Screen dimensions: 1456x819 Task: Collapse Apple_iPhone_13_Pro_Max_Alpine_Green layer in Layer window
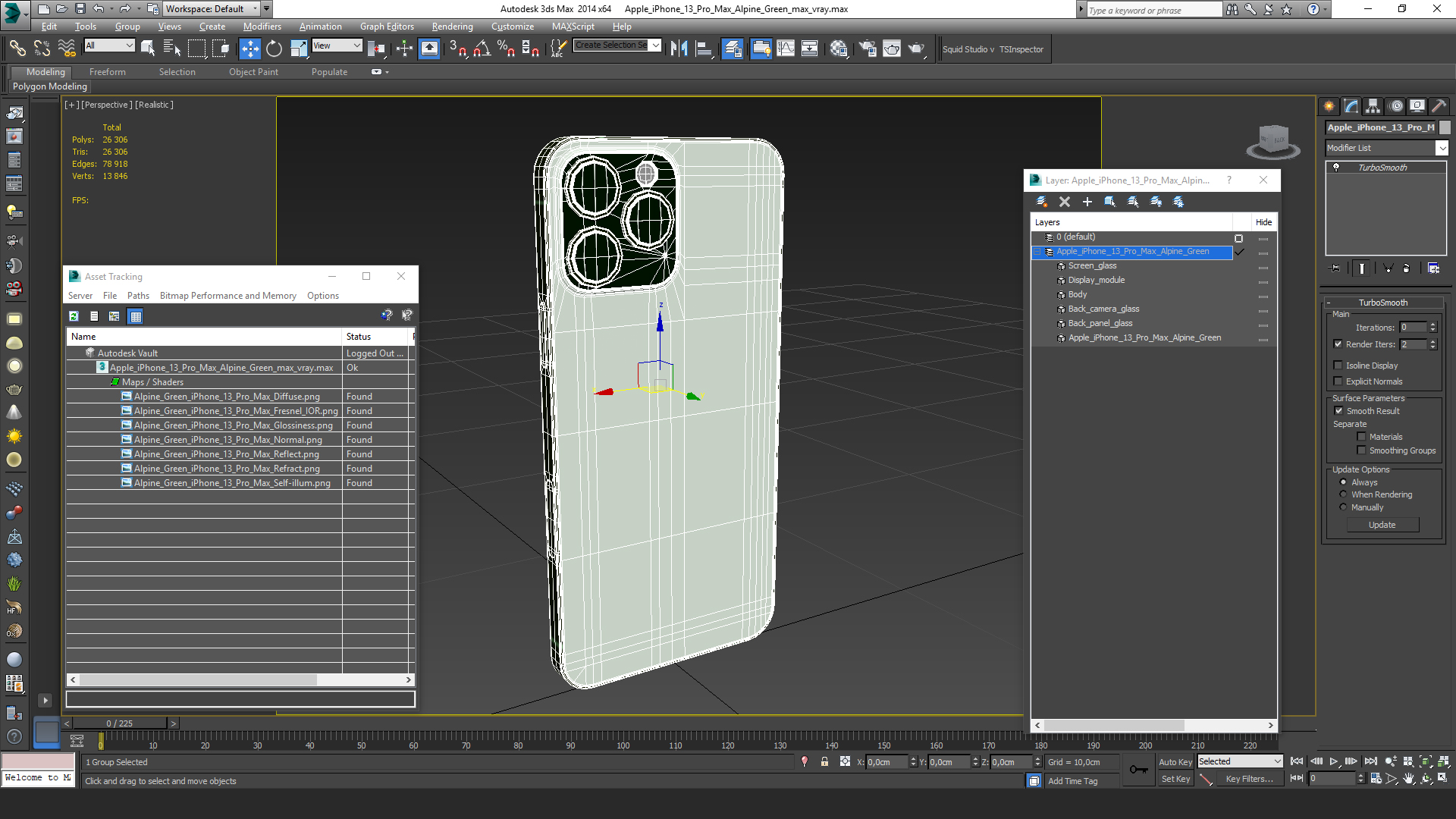tap(1038, 252)
